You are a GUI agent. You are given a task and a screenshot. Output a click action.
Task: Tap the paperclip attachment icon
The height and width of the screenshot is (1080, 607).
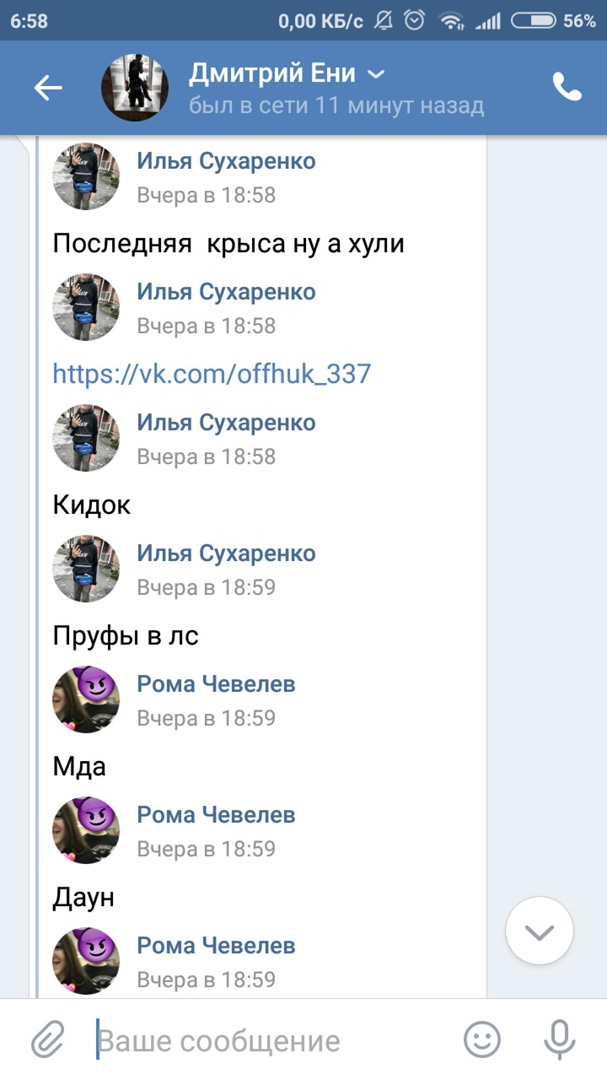click(47, 1041)
